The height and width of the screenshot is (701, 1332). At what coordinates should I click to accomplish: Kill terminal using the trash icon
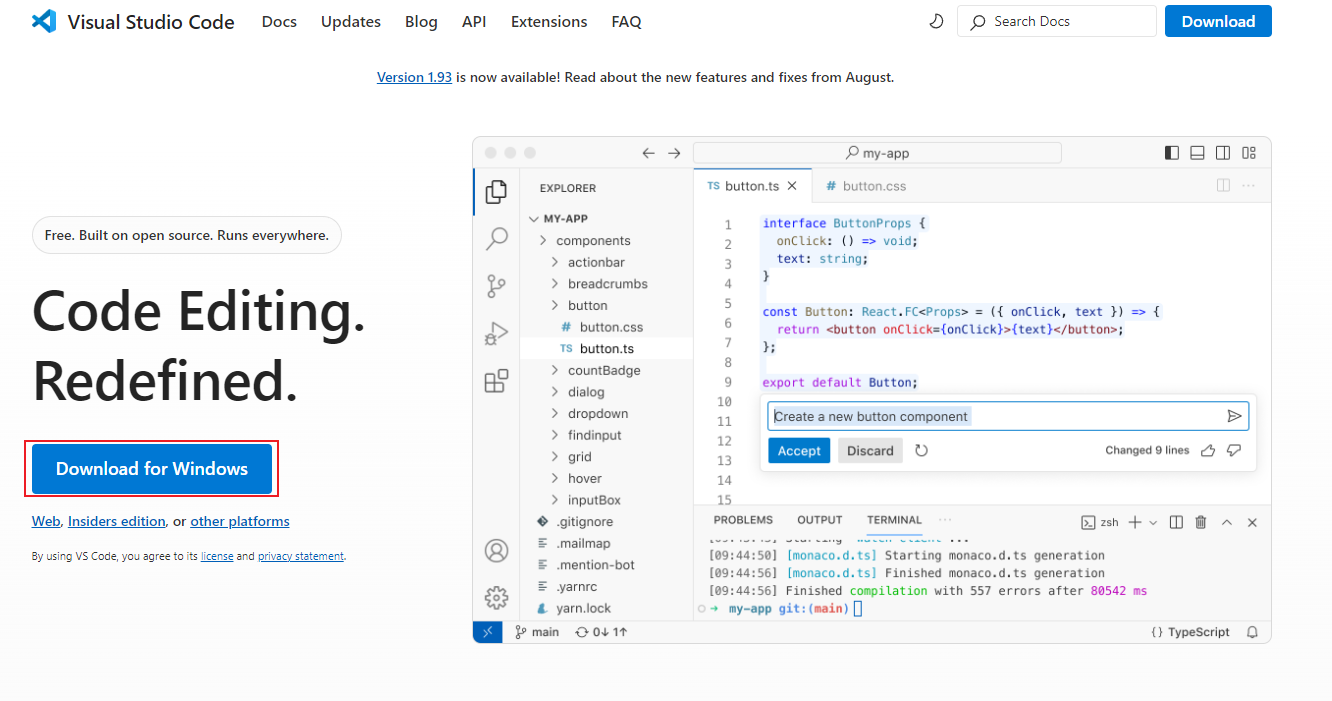[x=1201, y=522]
